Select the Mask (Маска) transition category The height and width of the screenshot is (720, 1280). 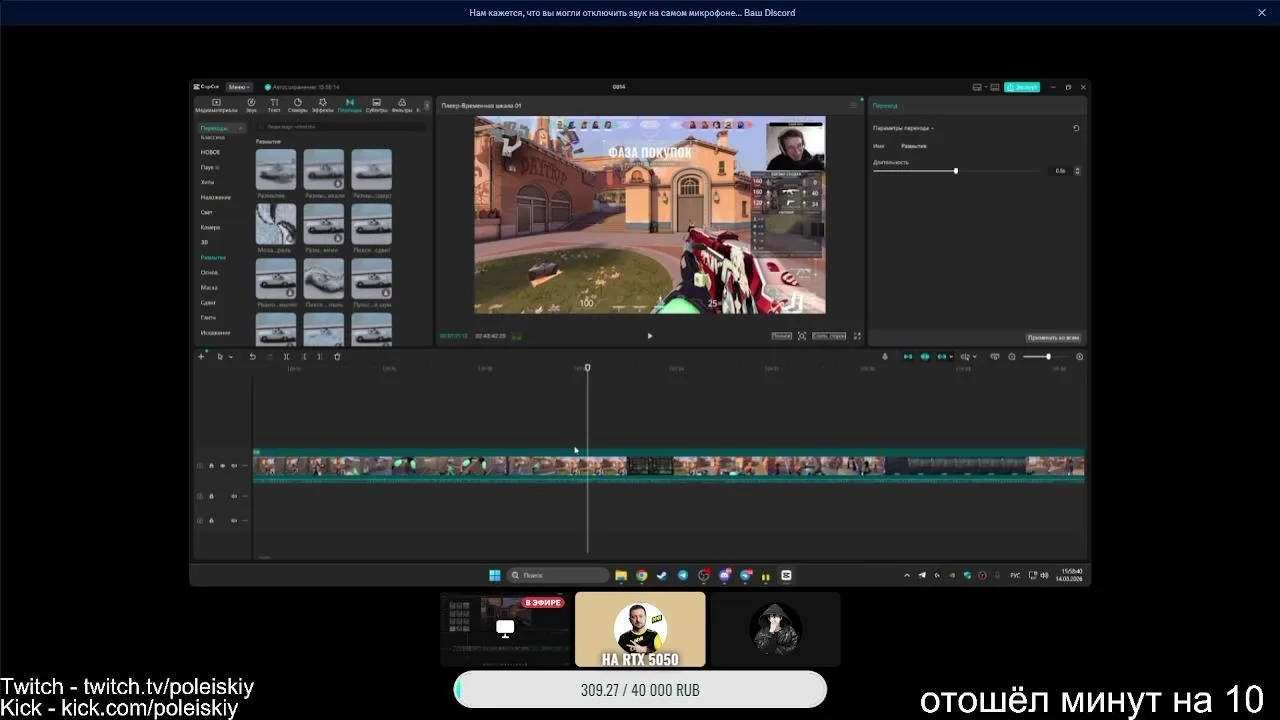tap(209, 287)
